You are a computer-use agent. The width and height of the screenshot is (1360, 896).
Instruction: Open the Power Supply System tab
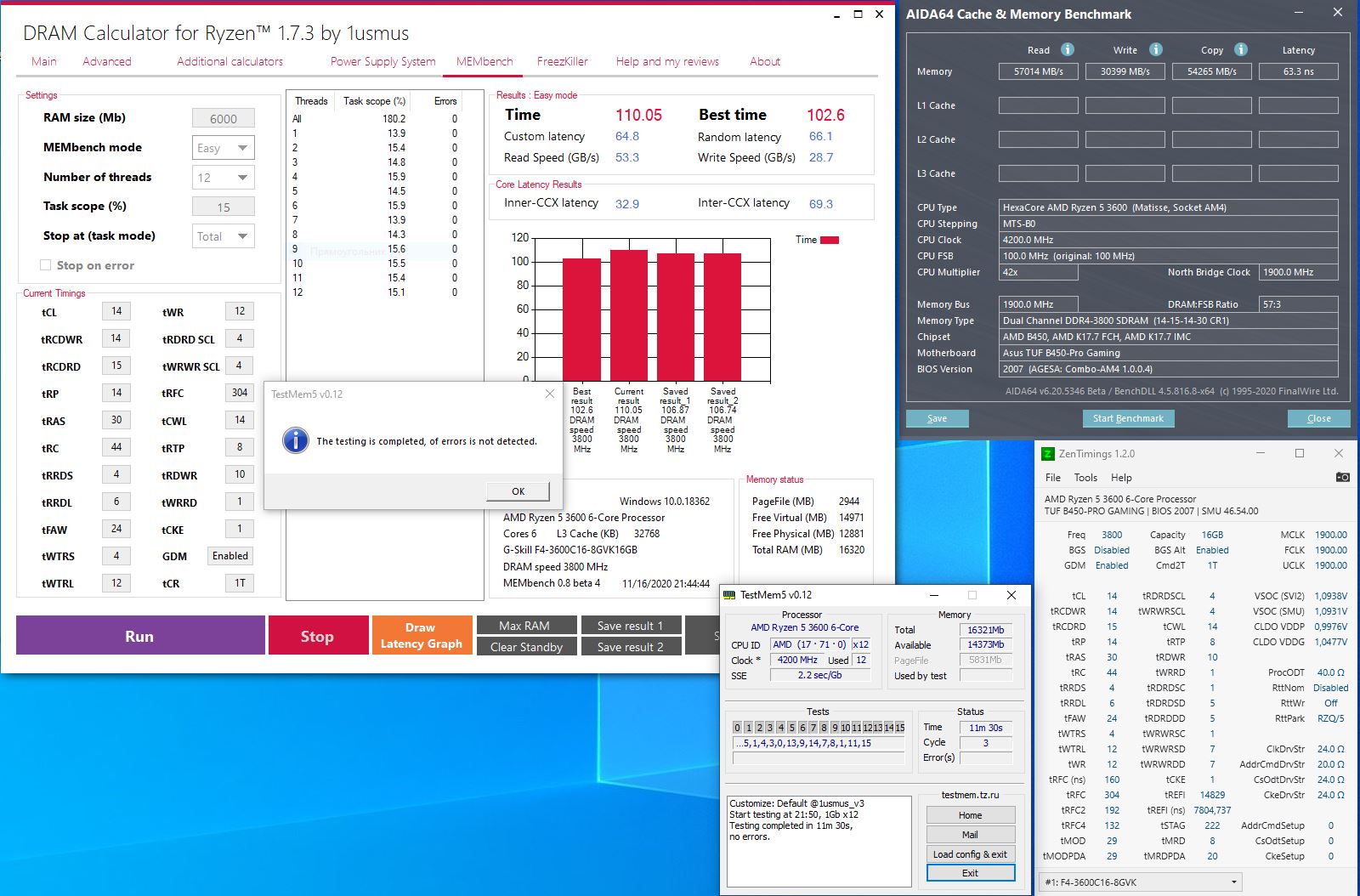point(382,61)
